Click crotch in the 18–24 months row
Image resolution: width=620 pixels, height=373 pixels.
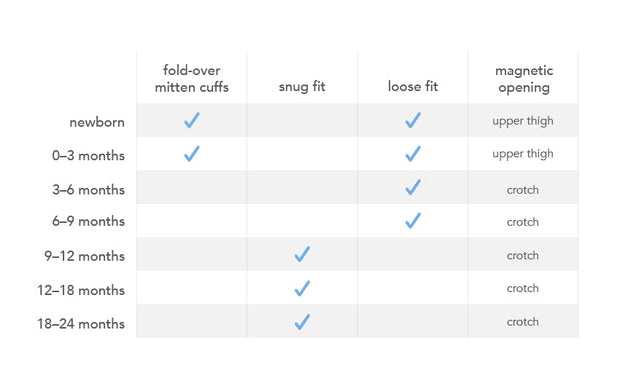(x=523, y=322)
